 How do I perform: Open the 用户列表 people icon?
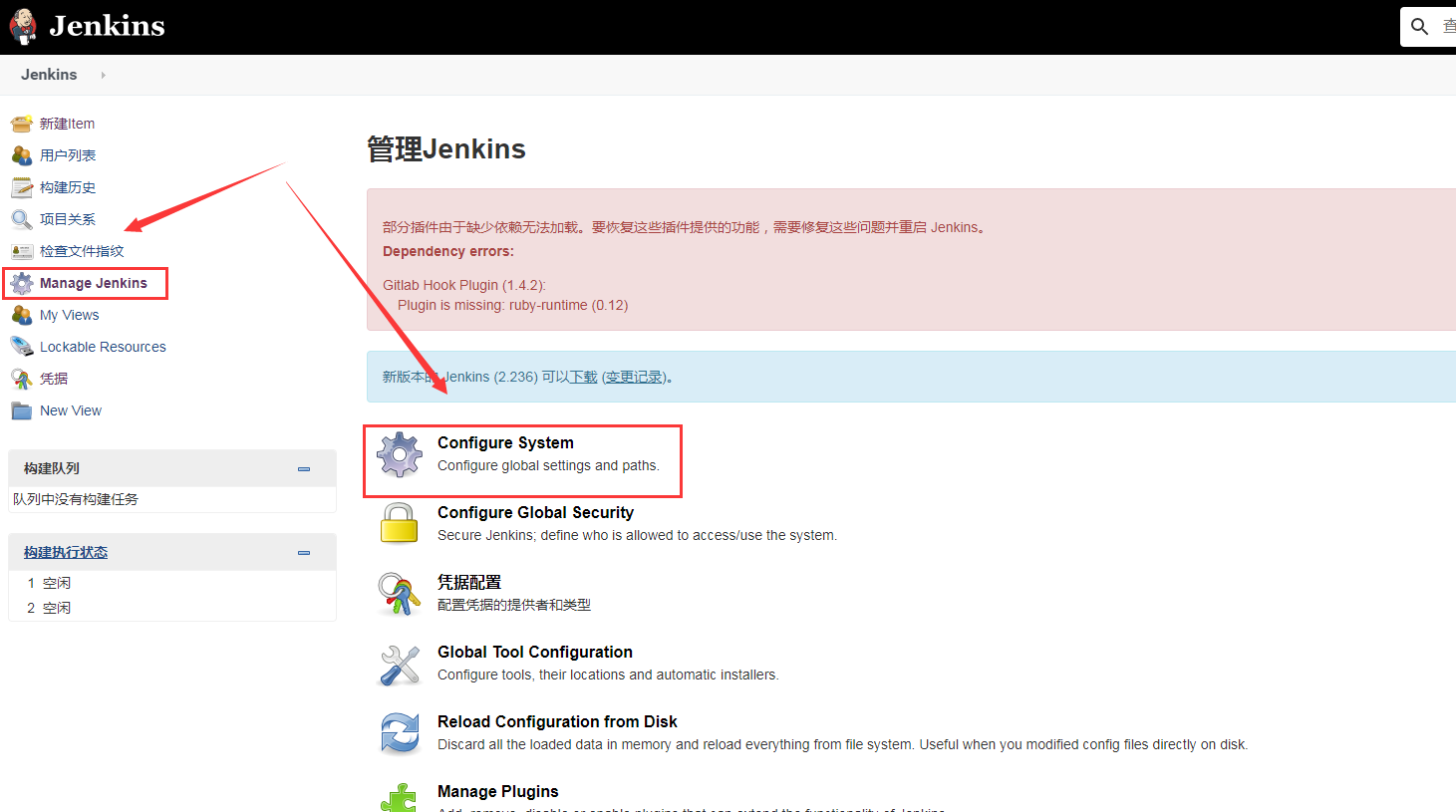click(x=21, y=155)
